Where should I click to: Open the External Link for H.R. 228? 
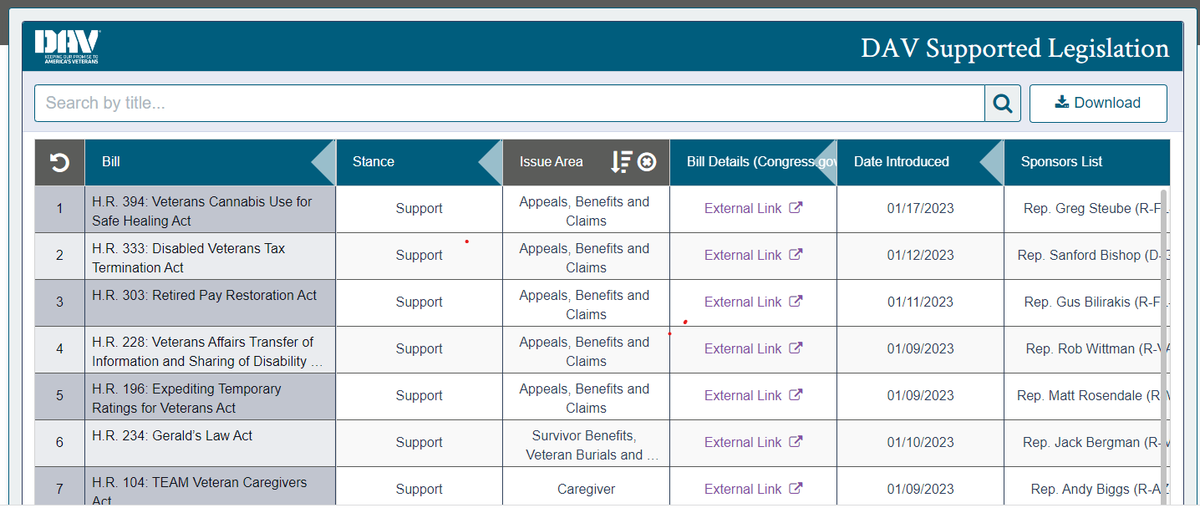(753, 349)
